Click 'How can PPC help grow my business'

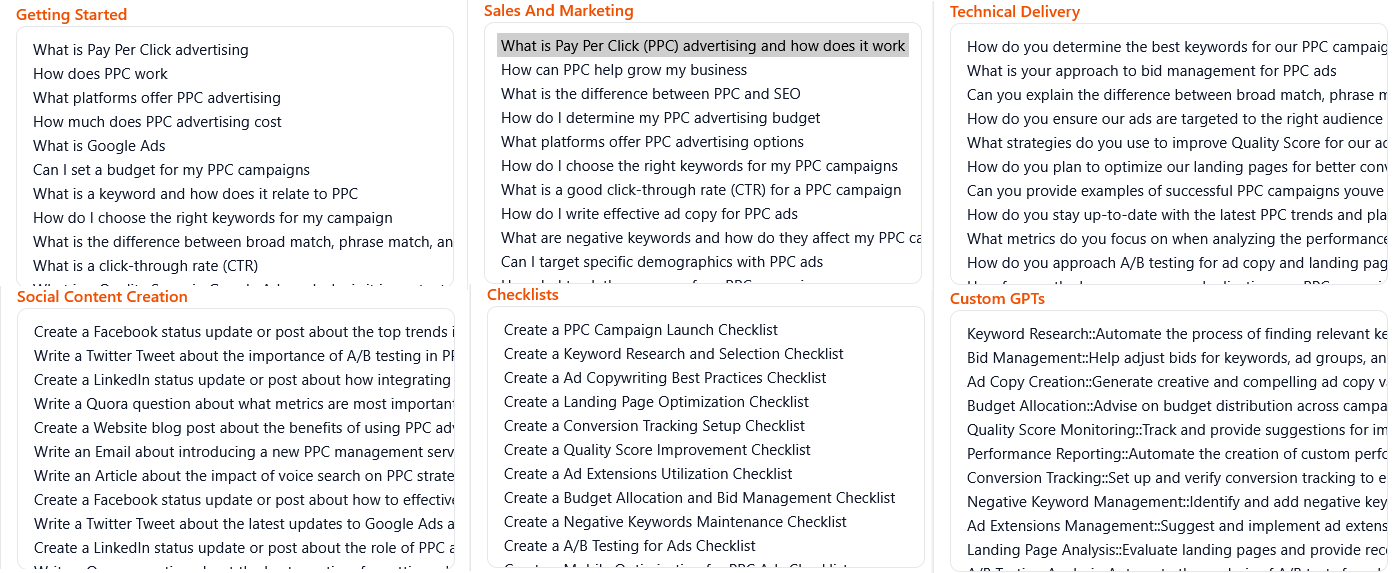624,70
